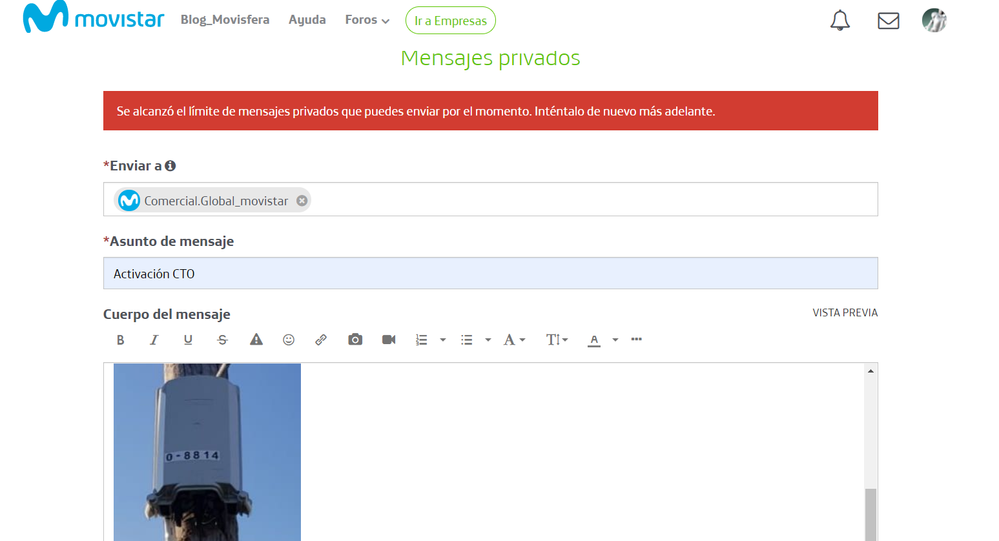999x541 pixels.
Task: Toggle bold formatting in the editor
Action: point(121,340)
